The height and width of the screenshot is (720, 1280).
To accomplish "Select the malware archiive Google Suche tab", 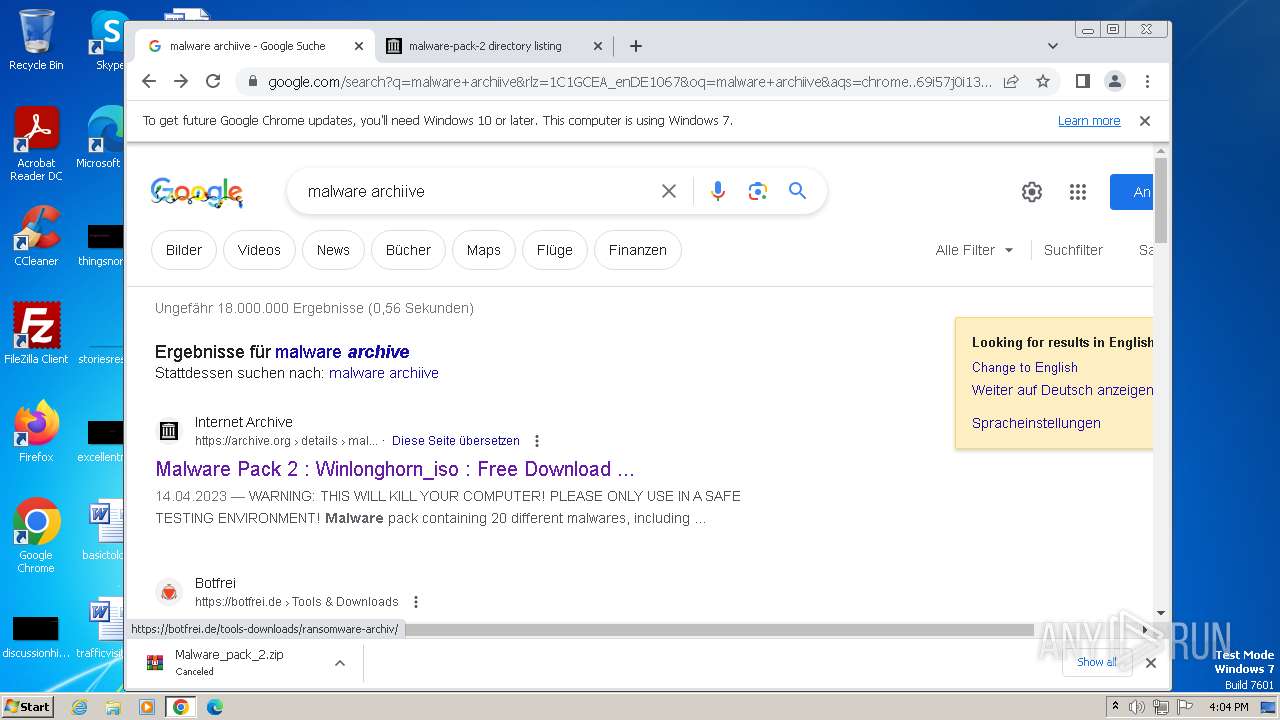I will [x=247, y=46].
